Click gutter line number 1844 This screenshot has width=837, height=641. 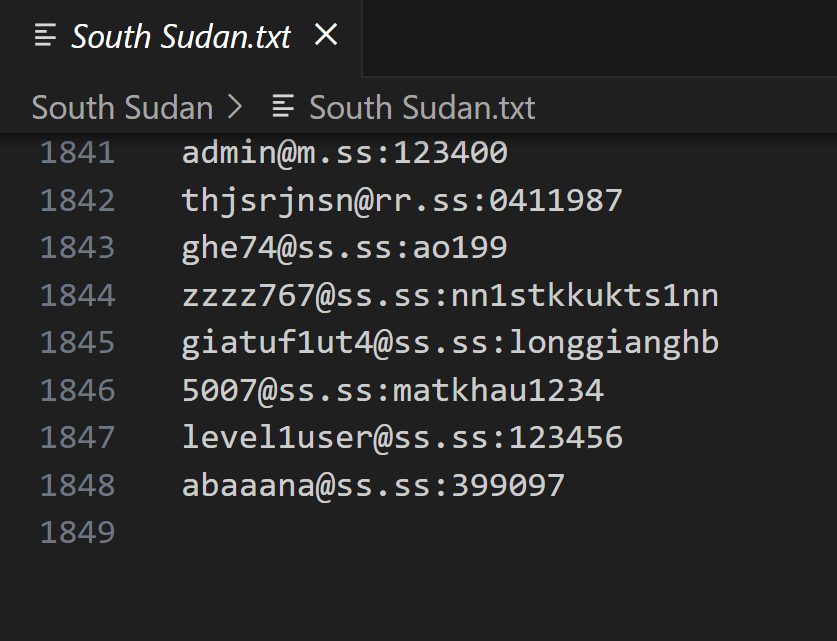(77, 296)
